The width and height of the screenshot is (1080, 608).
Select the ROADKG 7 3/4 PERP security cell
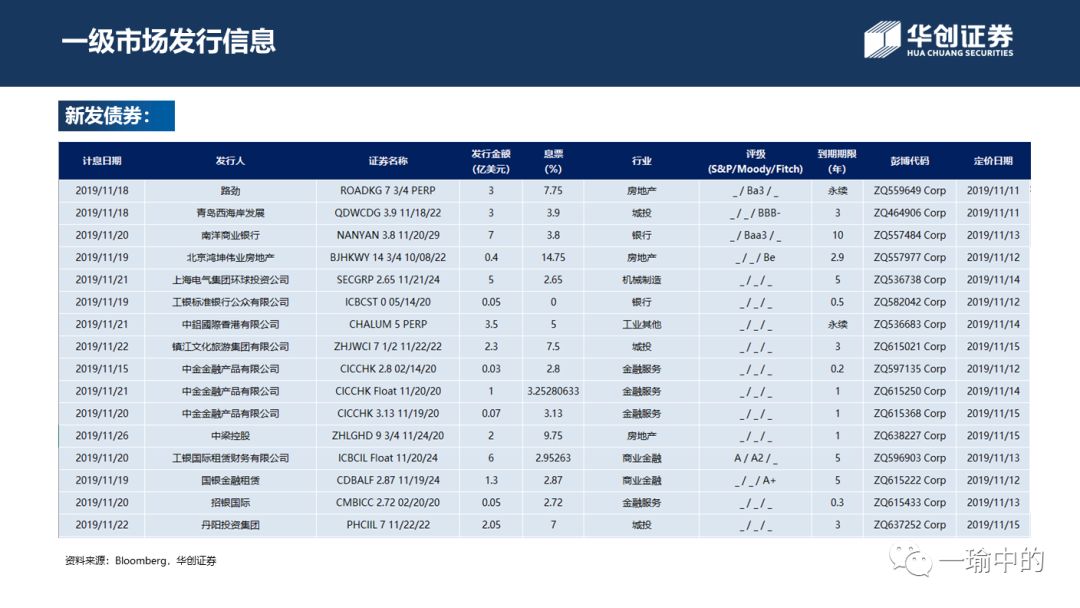click(x=388, y=191)
